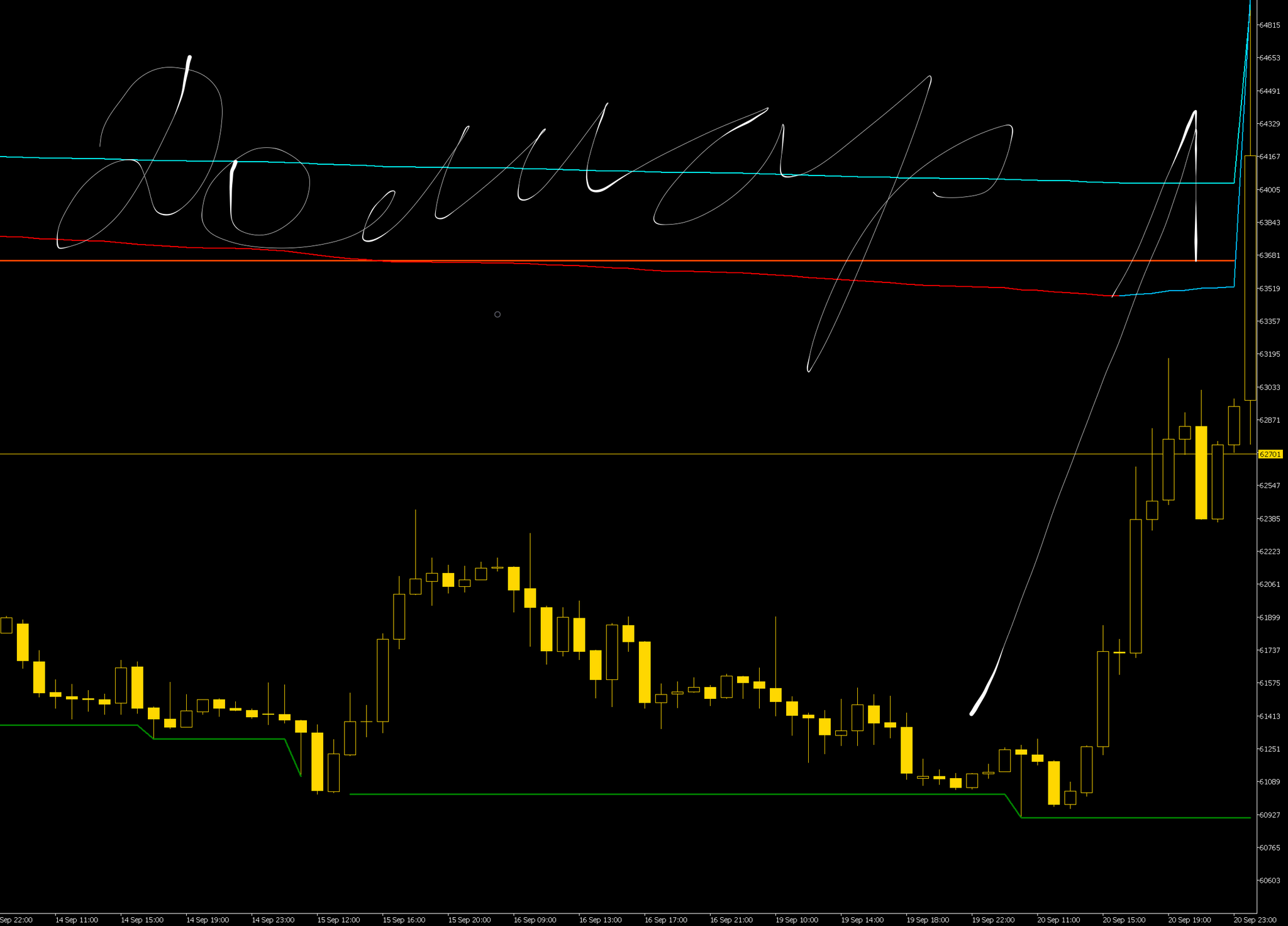
Task: Click the 20 Sep 23:00 time label
Action: point(1254,920)
